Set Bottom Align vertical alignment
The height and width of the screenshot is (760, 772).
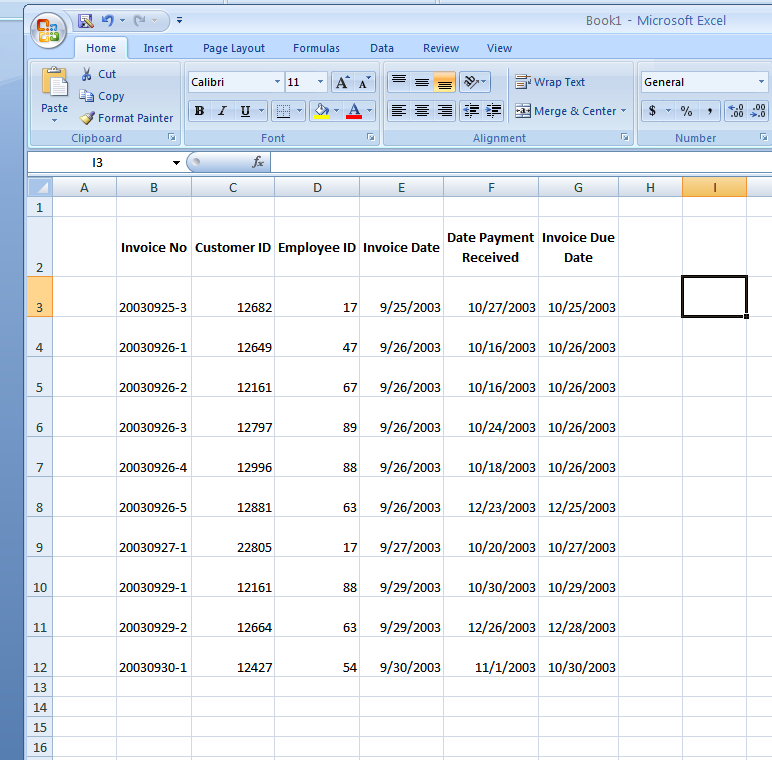tap(445, 82)
